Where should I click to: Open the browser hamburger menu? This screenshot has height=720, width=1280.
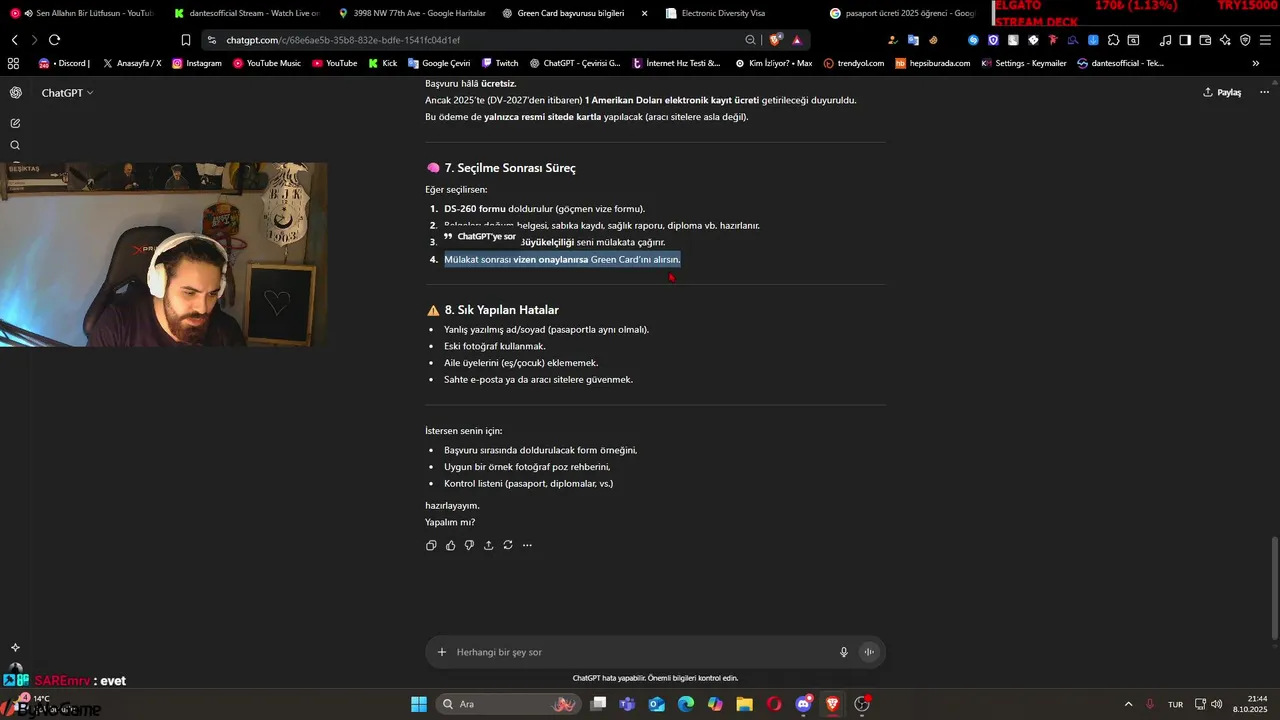click(1265, 40)
